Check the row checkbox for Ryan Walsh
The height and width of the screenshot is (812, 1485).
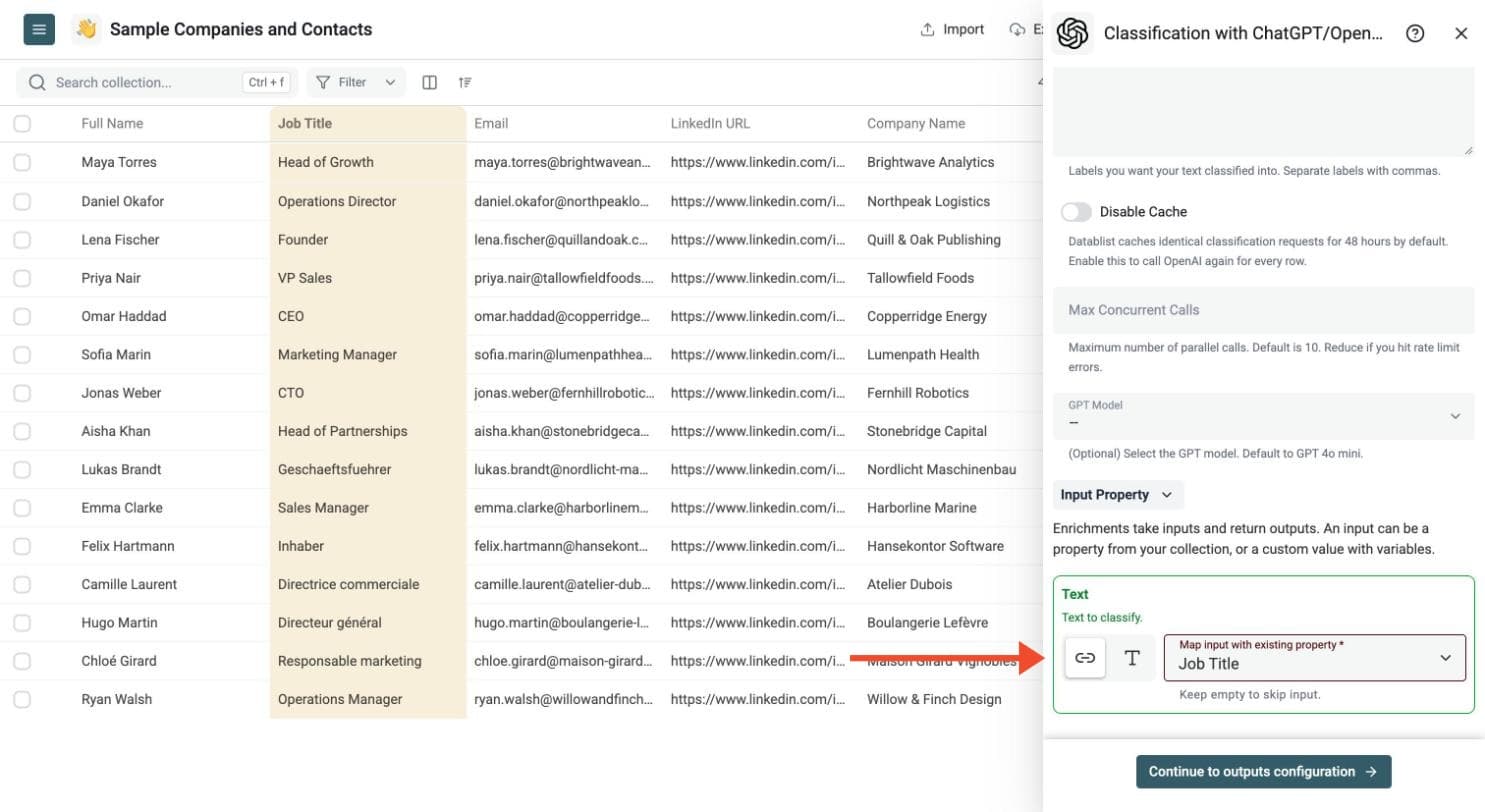22,699
